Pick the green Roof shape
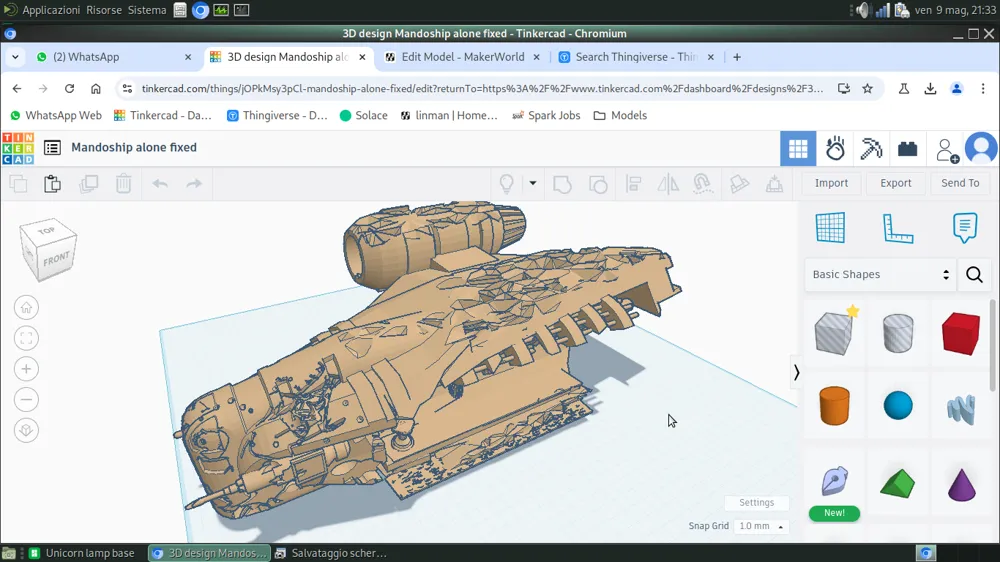The height and width of the screenshot is (562, 1000). 897,483
